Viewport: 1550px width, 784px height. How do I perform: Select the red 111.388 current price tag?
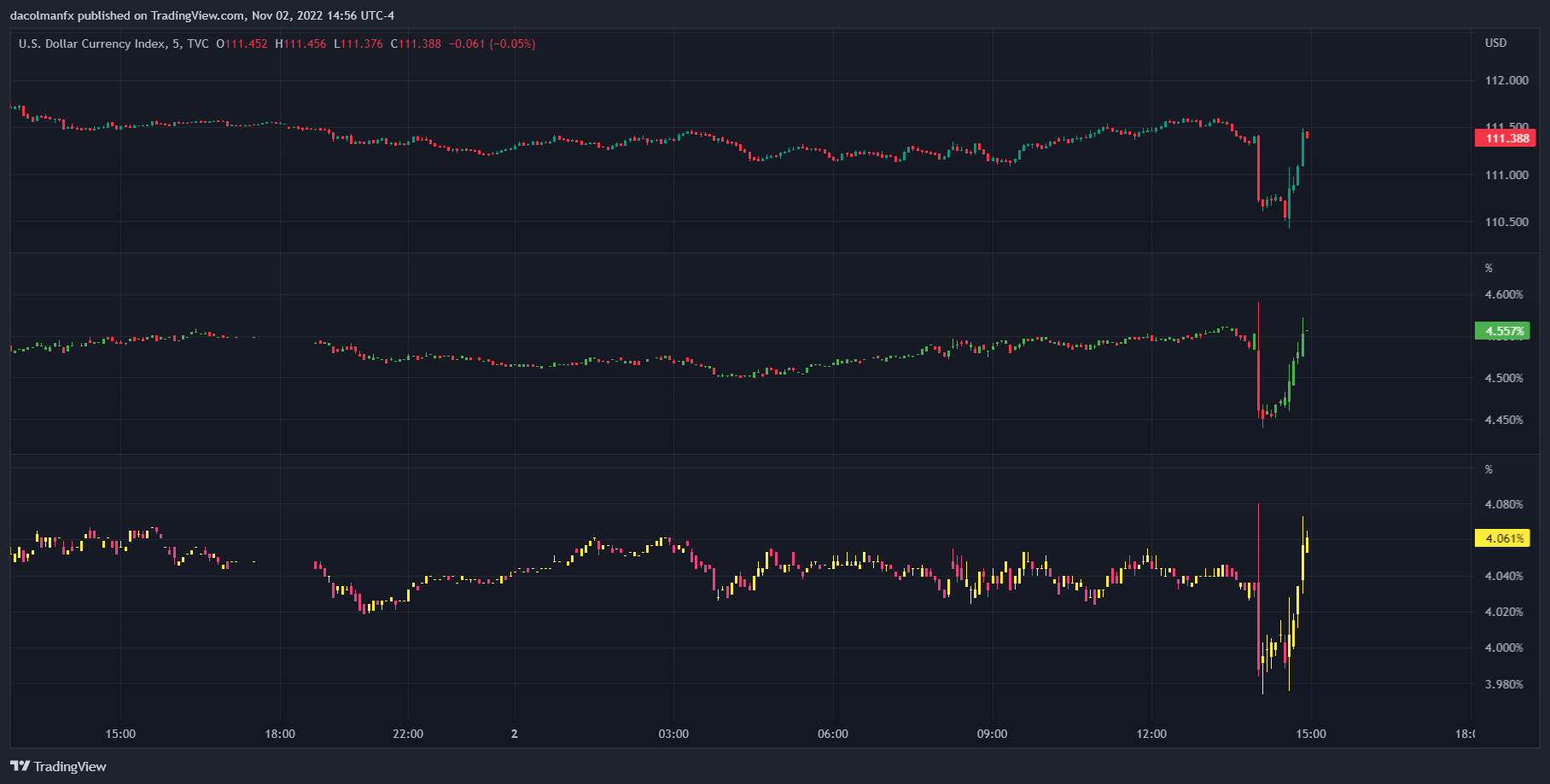pyautogui.click(x=1506, y=138)
